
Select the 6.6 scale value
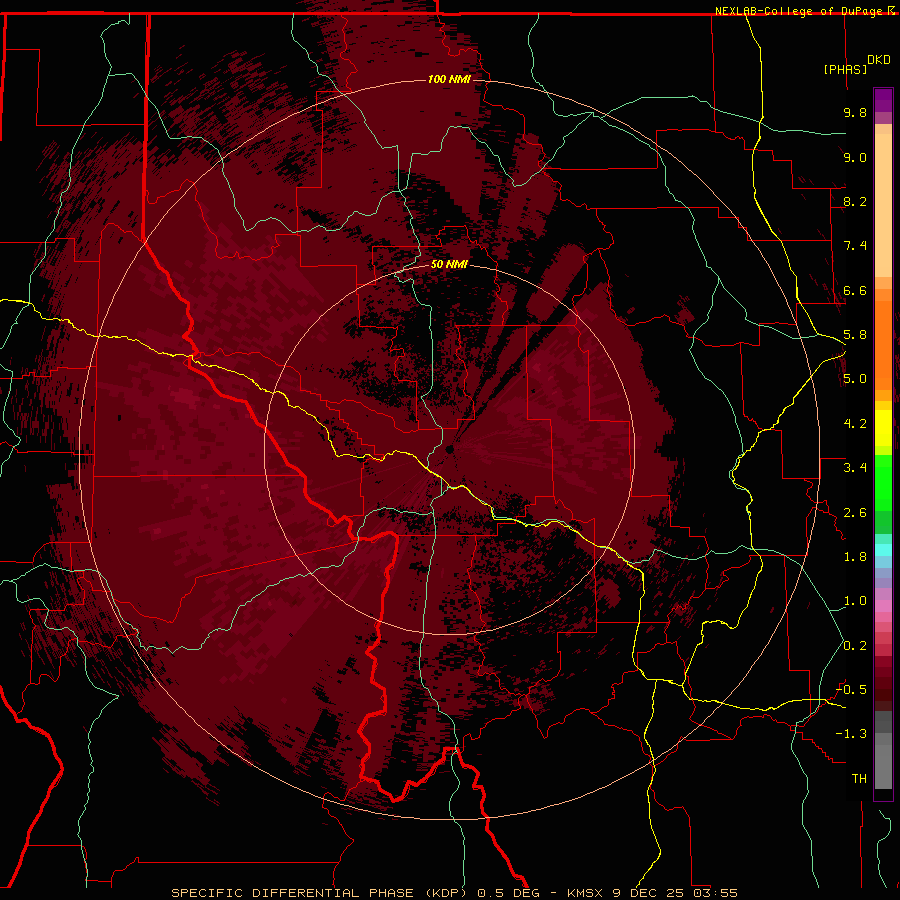[x=855, y=290]
